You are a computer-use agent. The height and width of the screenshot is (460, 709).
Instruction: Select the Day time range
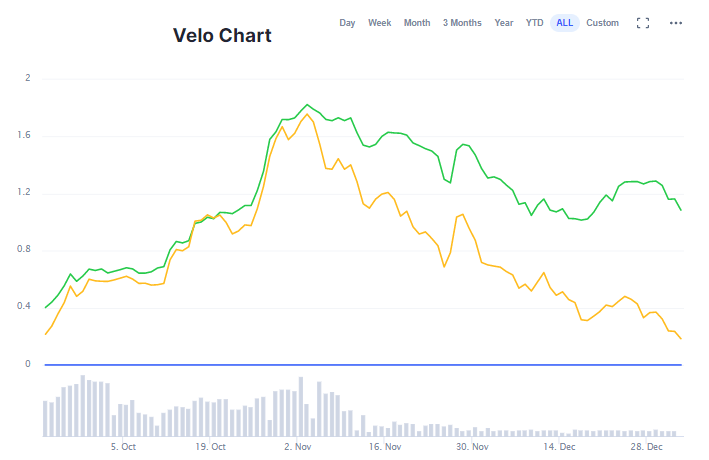point(347,23)
